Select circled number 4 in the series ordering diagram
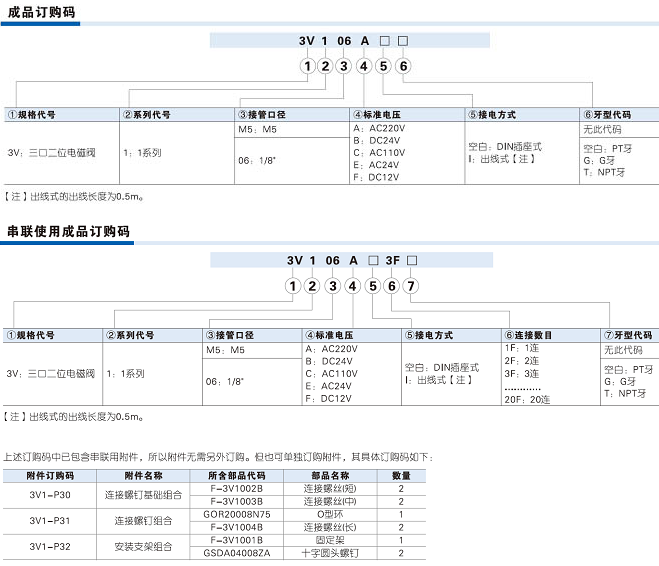 351,286
